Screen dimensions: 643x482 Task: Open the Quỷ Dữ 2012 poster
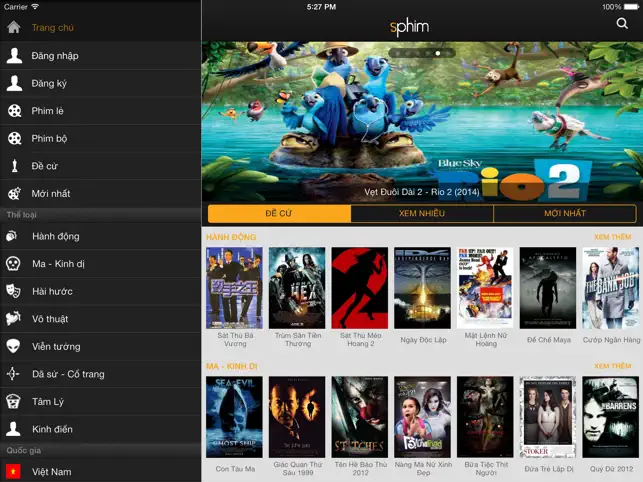pos(611,417)
